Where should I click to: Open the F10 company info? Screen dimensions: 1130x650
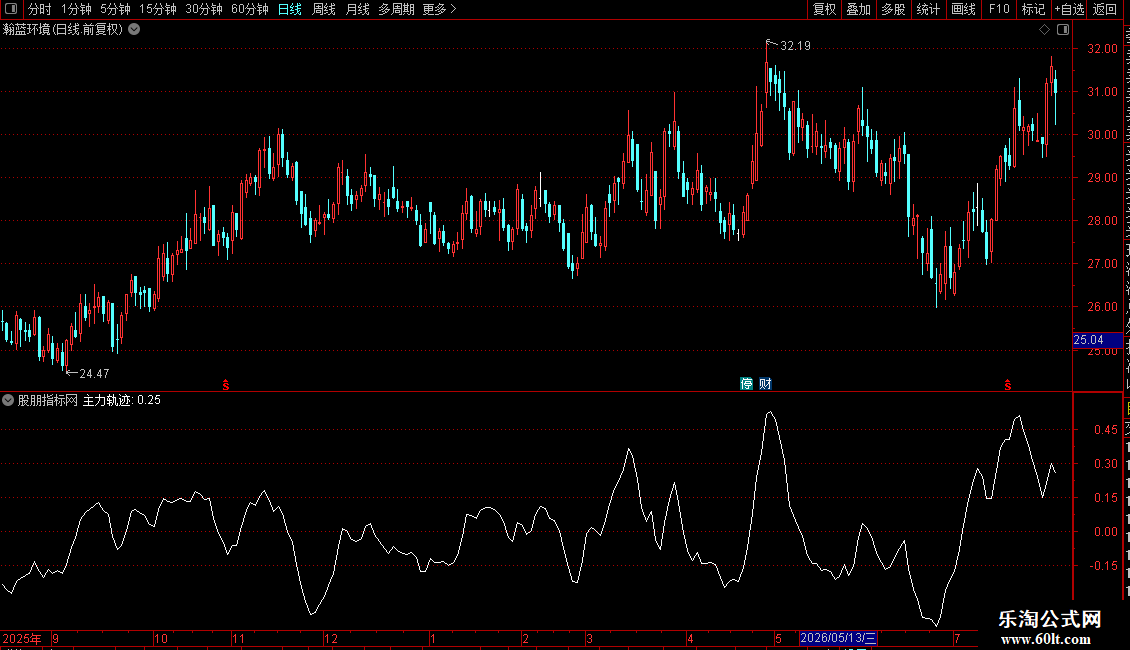click(999, 9)
